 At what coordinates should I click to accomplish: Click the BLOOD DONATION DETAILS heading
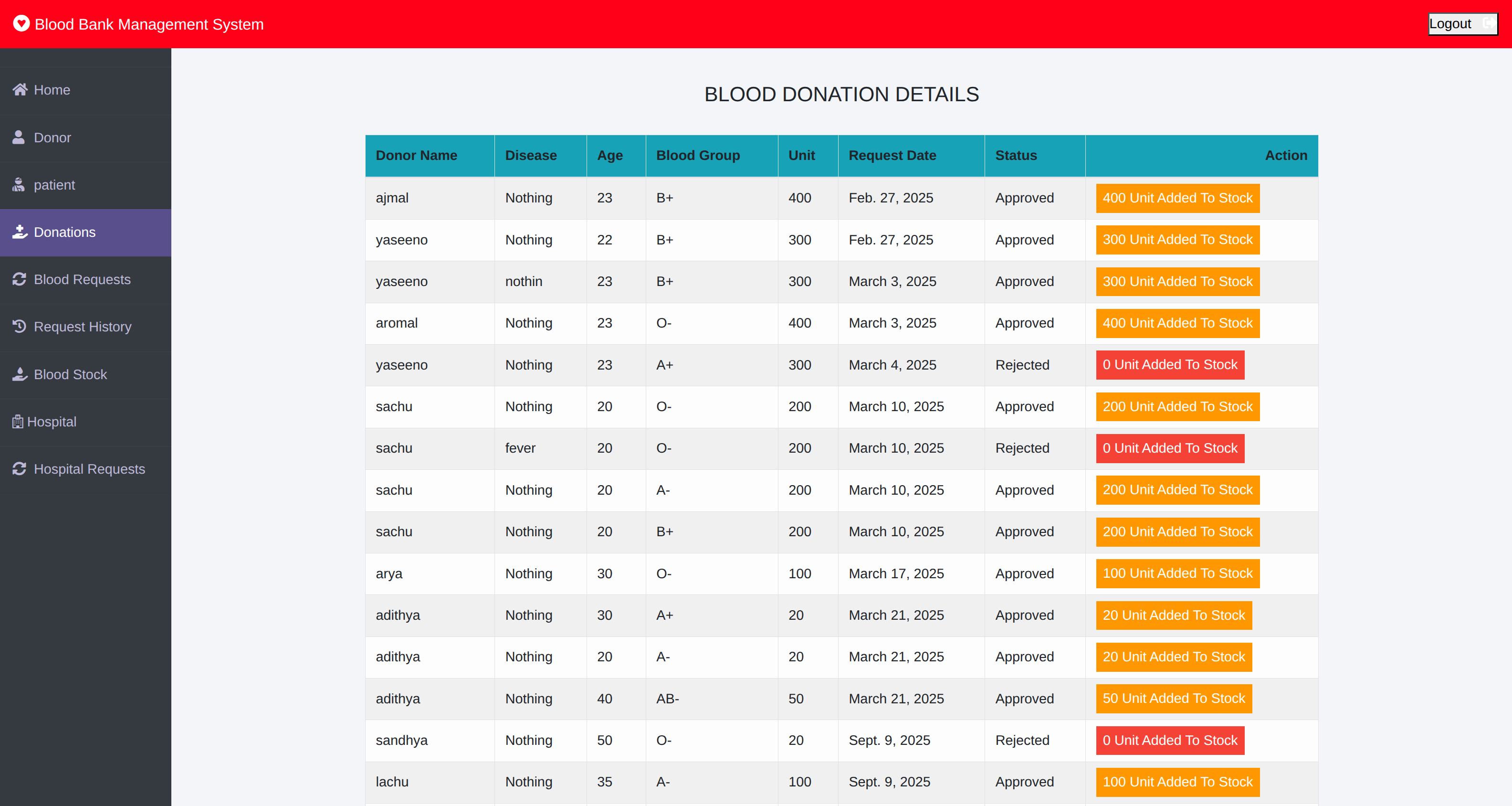(841, 95)
